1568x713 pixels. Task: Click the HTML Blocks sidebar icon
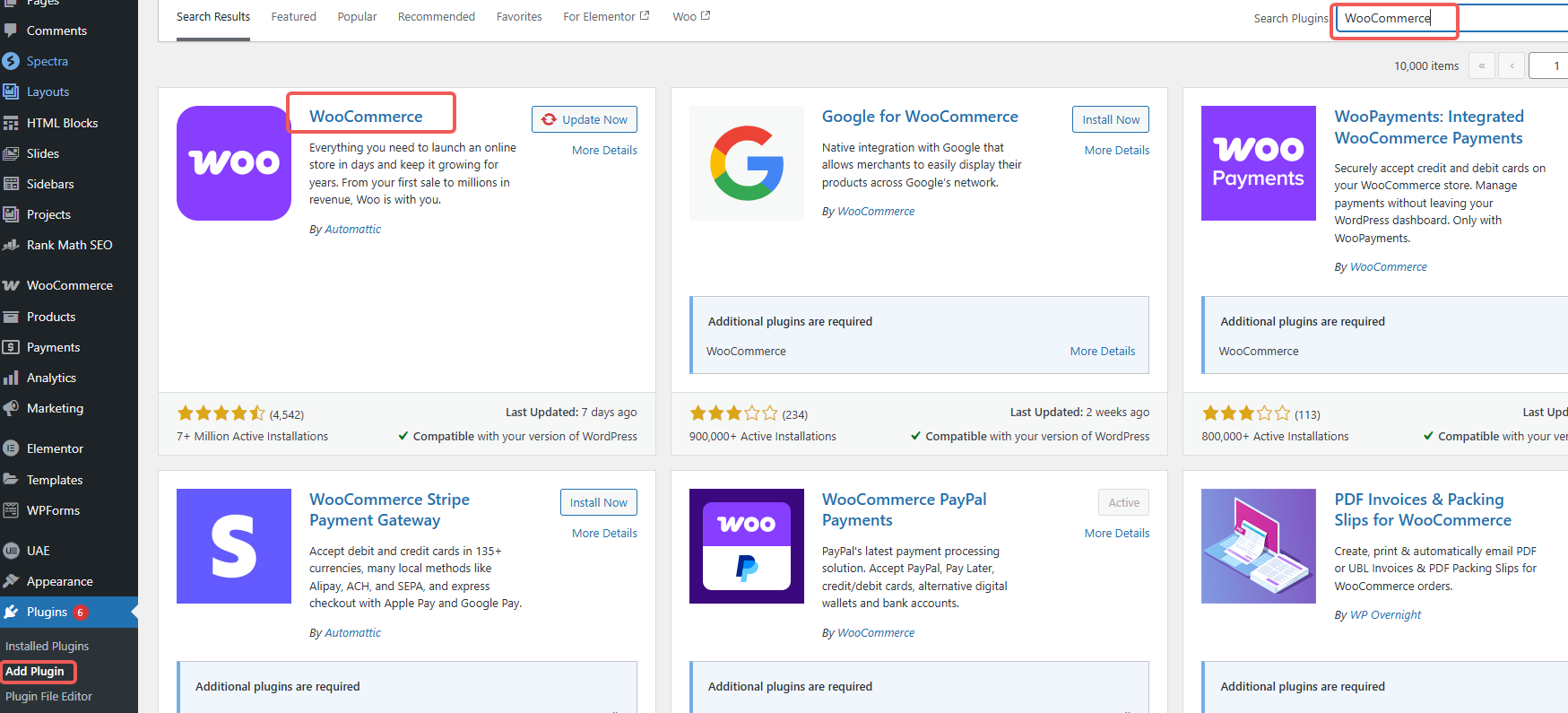11,123
